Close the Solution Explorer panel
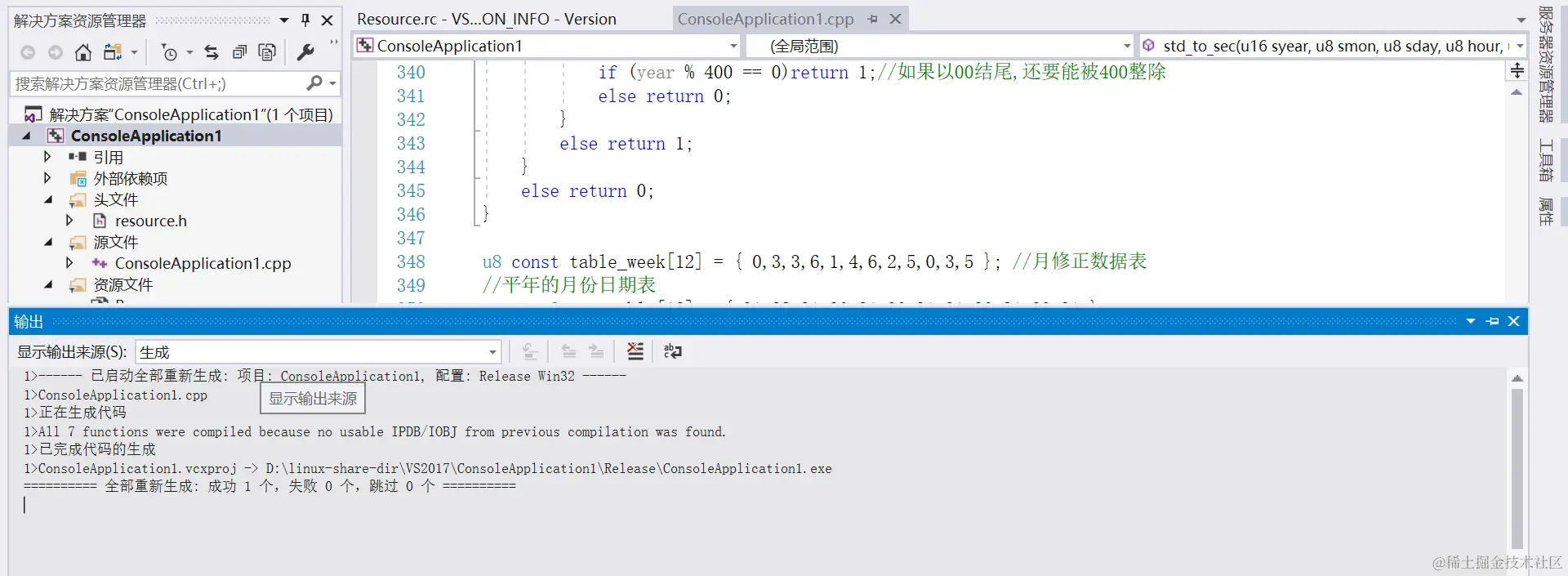This screenshot has height=576, width=1568. [x=327, y=20]
